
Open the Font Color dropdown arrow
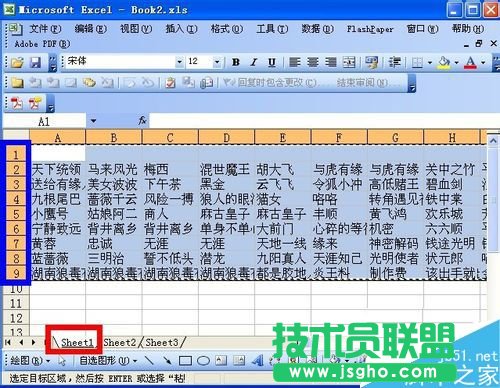[483, 62]
